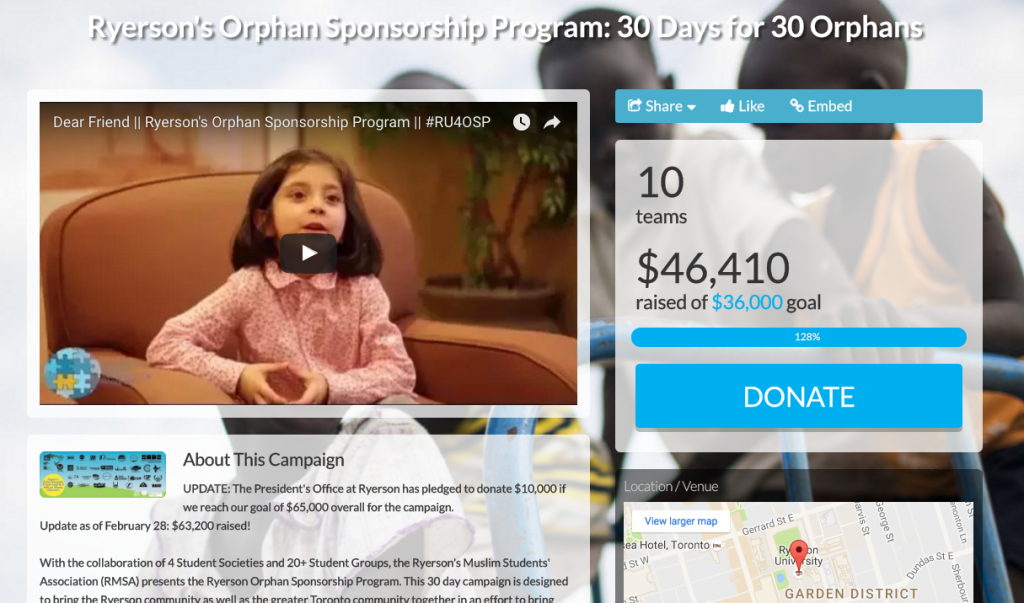Click the $36,000 goal amount link
The height and width of the screenshot is (603, 1024).
tap(746, 302)
